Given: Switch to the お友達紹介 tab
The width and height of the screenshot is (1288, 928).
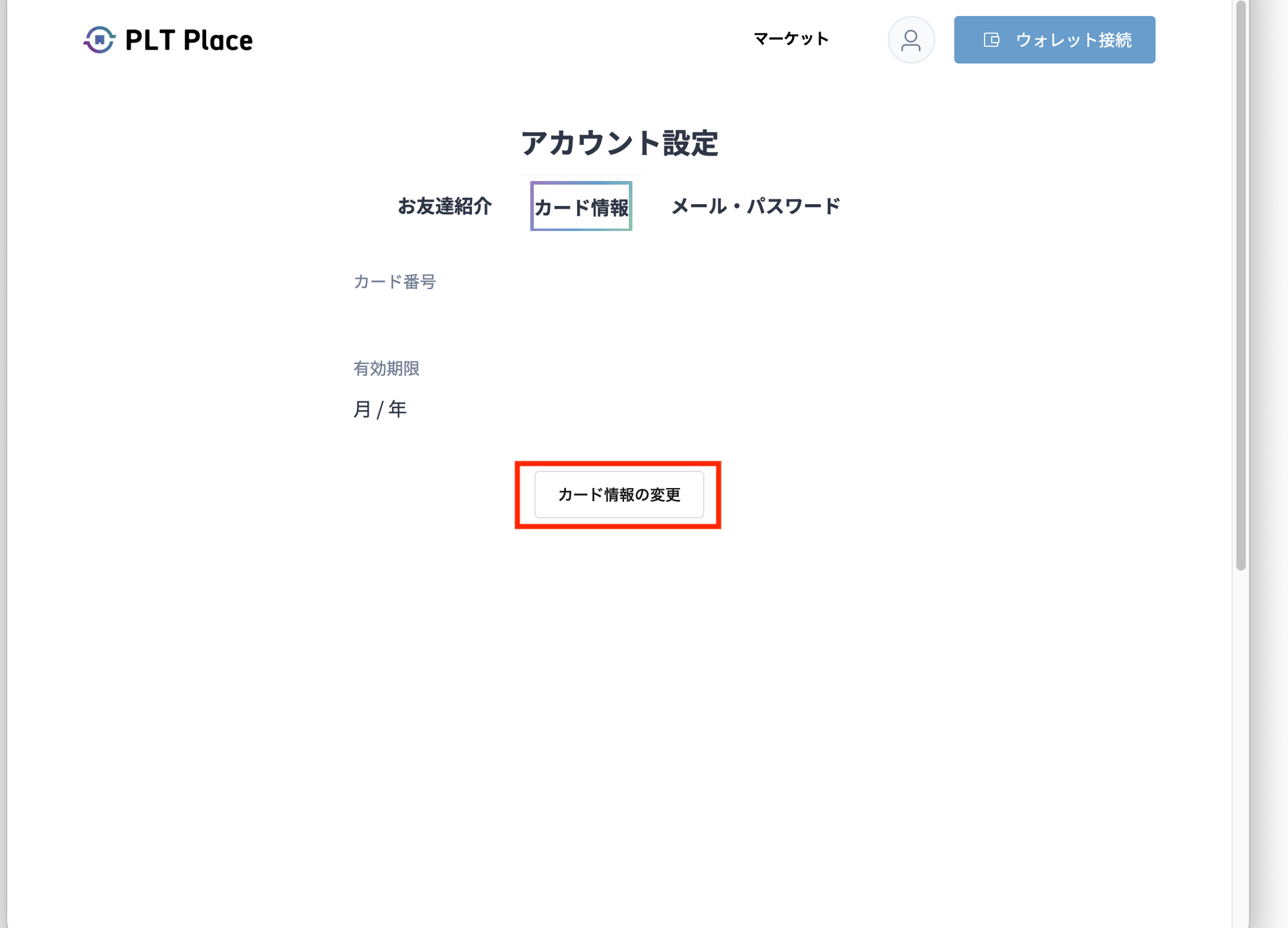Looking at the screenshot, I should 444,206.
